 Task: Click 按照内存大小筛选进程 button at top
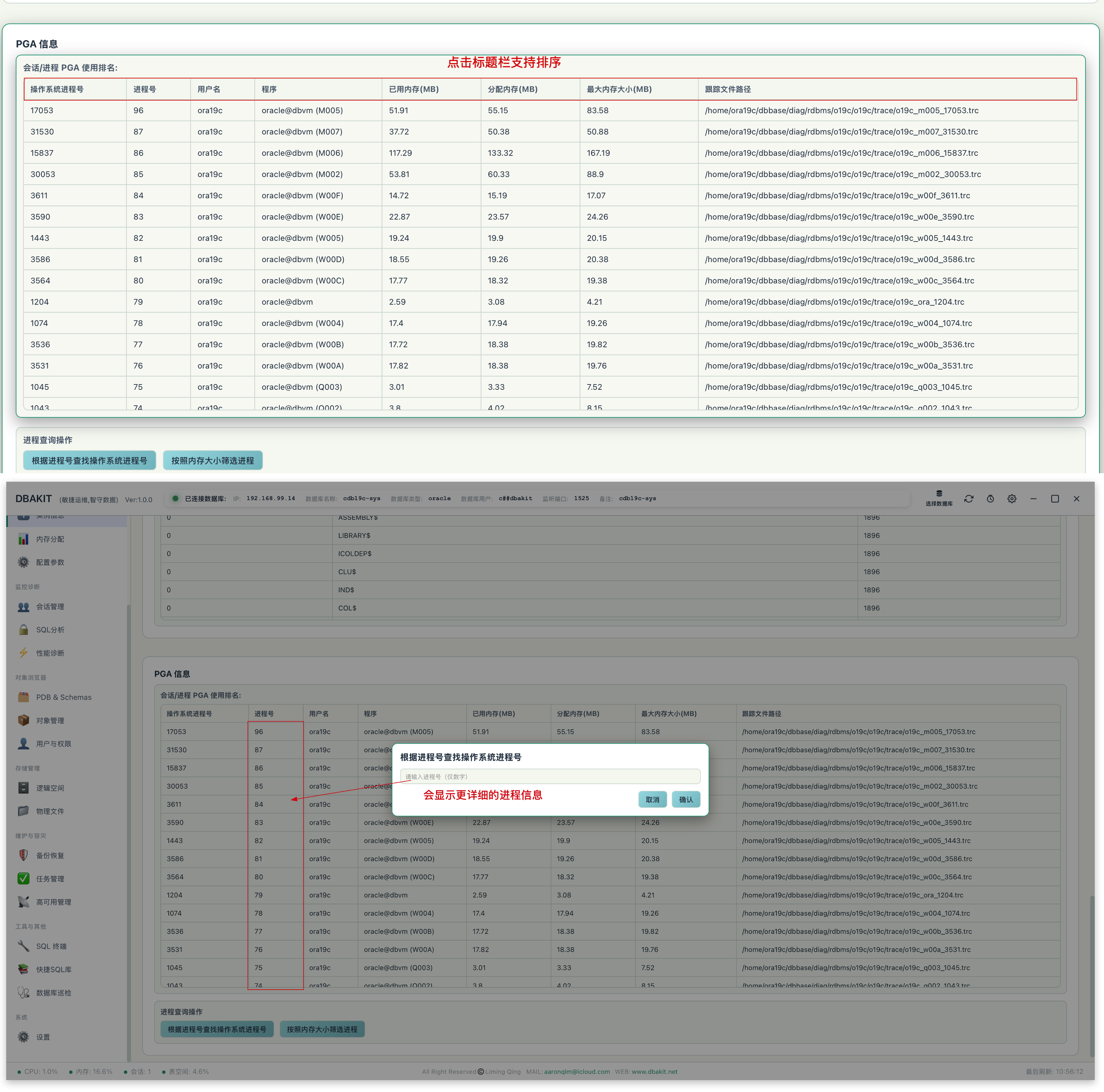(x=213, y=461)
